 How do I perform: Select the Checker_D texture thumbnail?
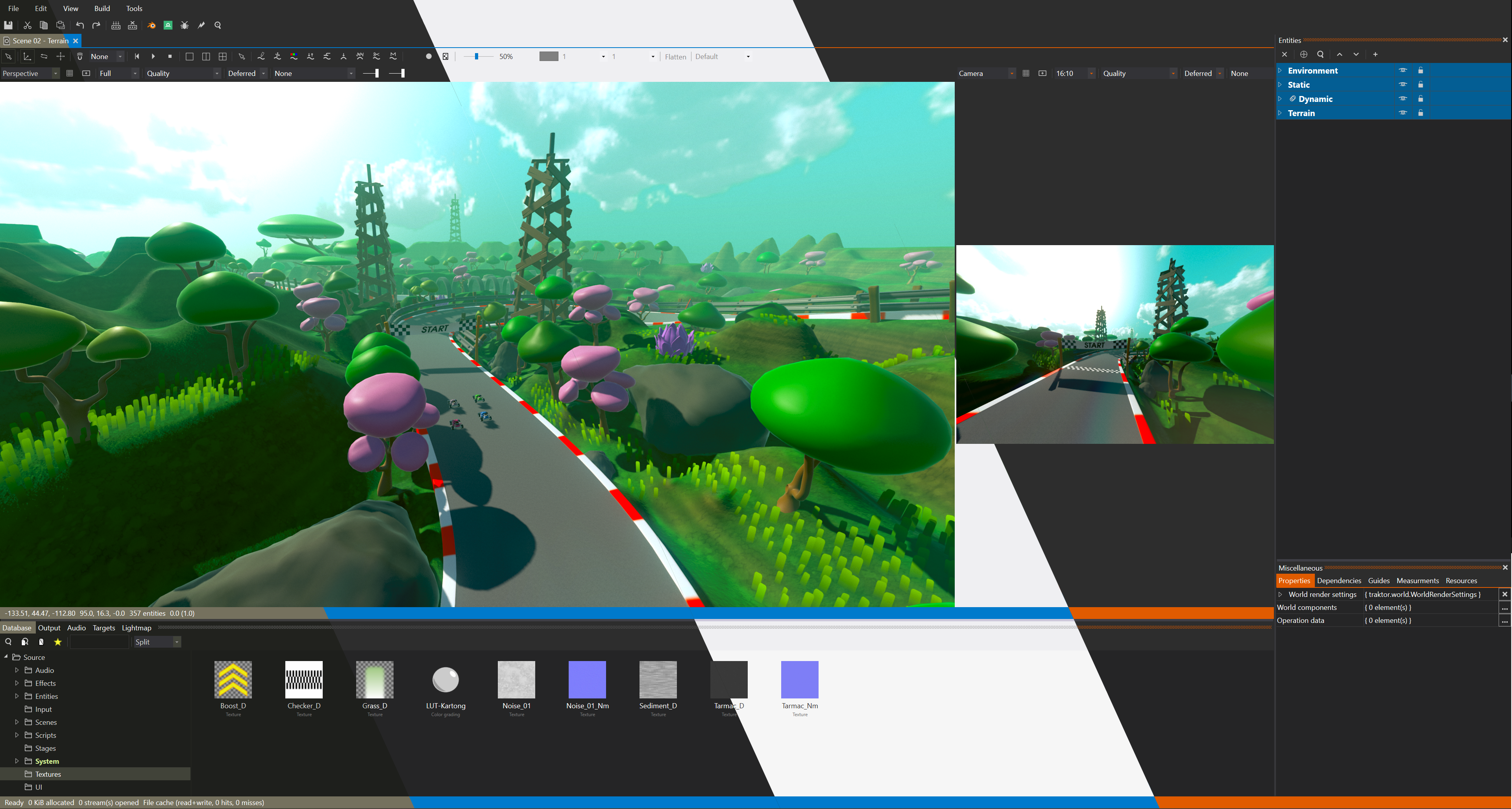[303, 680]
